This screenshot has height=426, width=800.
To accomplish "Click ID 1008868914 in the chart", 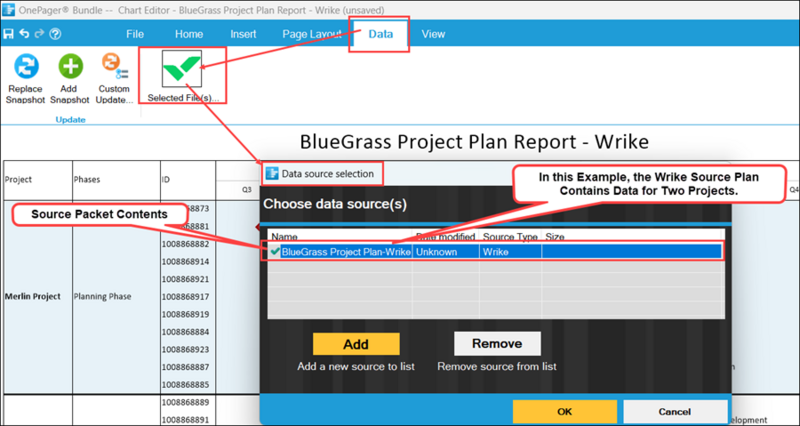I will coord(185,262).
